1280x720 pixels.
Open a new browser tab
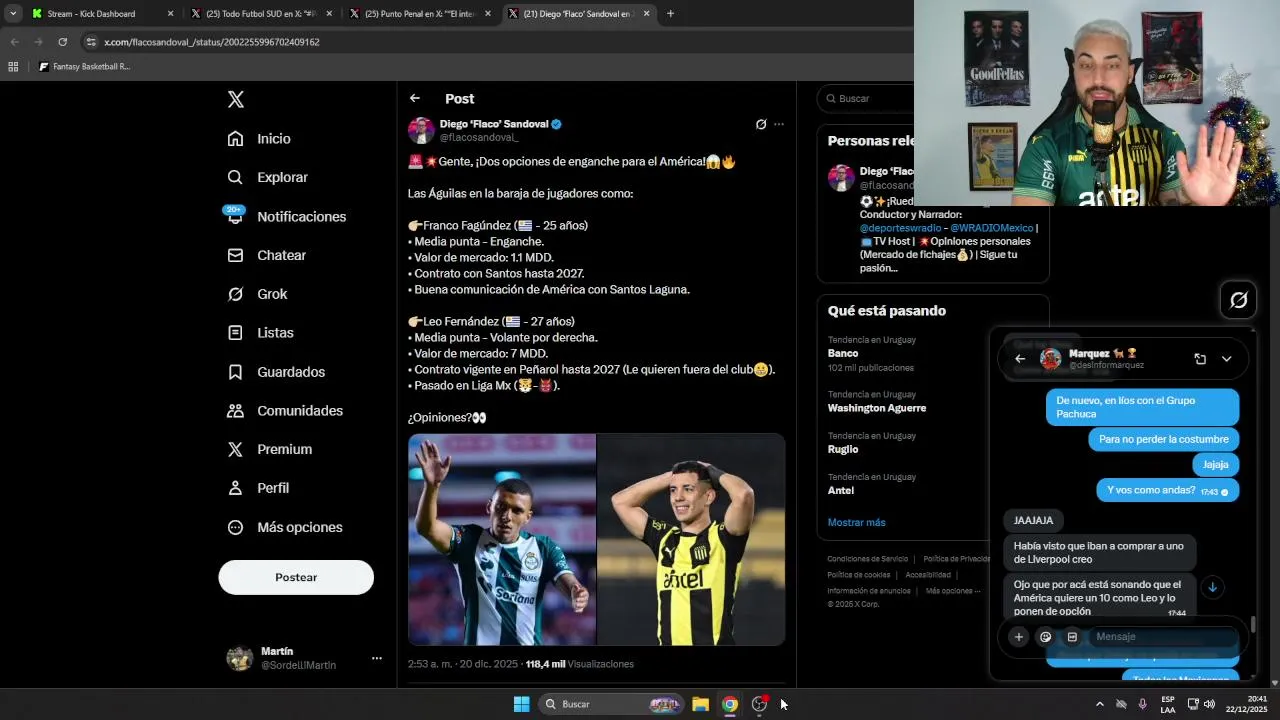[670, 14]
